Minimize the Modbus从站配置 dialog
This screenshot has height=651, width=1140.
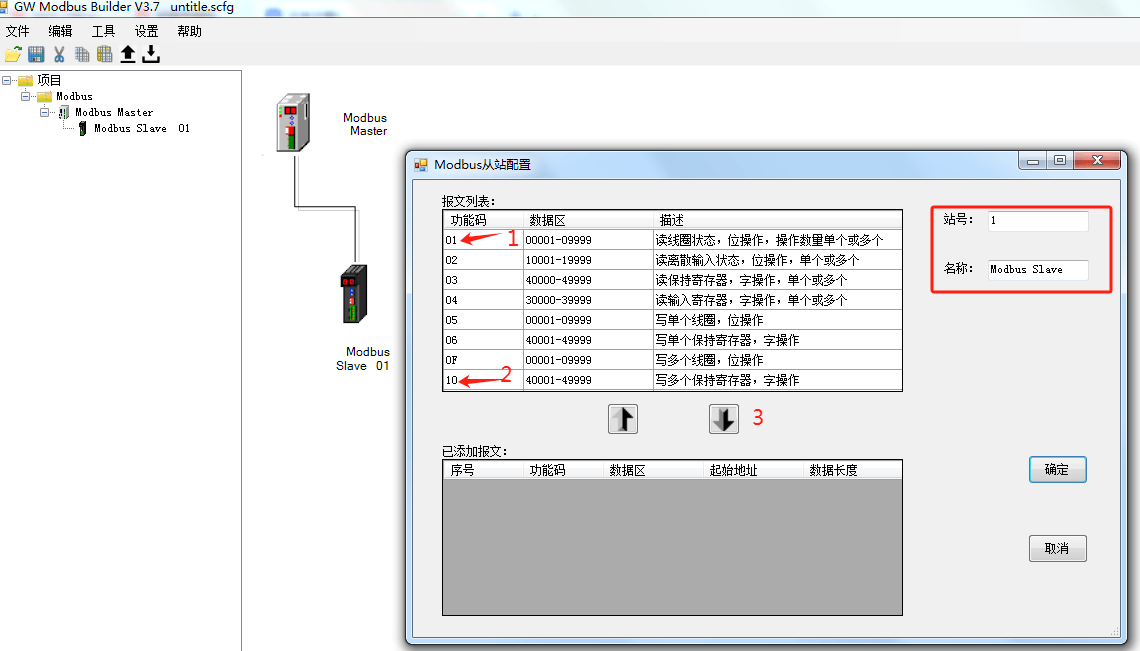click(1032, 160)
